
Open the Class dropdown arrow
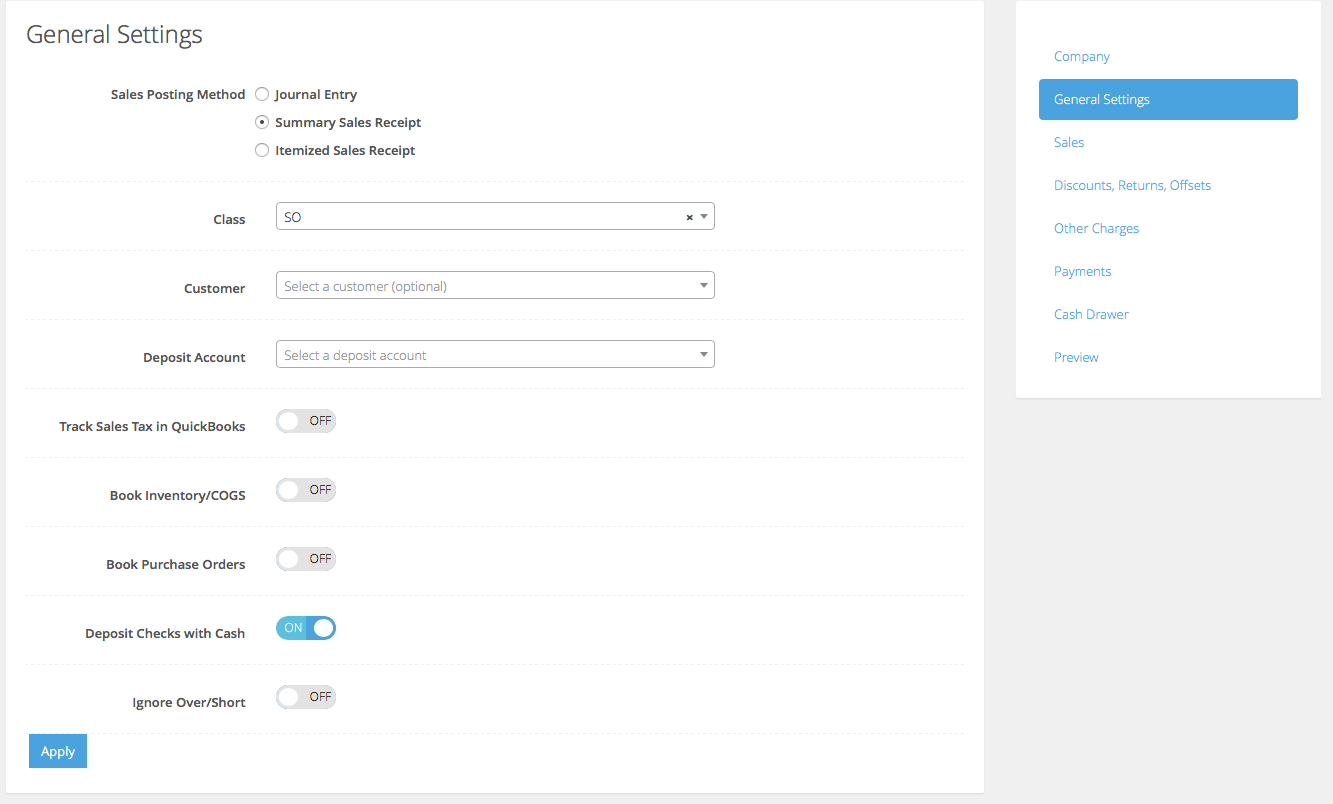(704, 217)
